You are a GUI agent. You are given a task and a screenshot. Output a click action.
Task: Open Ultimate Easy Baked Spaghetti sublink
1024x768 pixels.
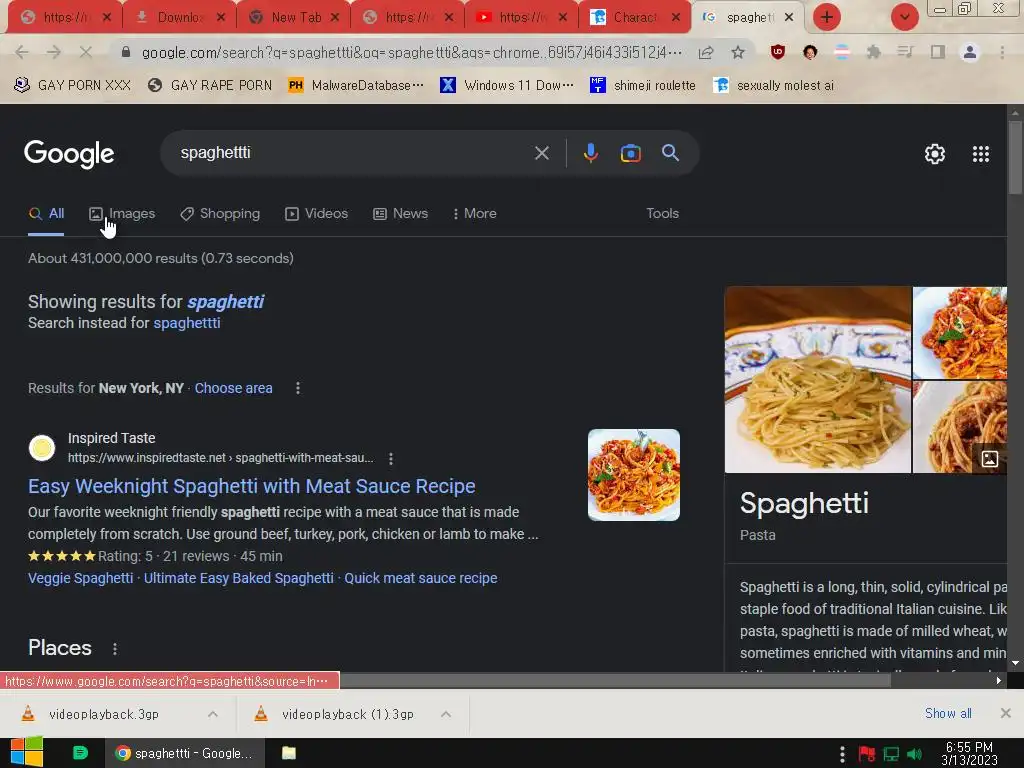pyautogui.click(x=238, y=579)
